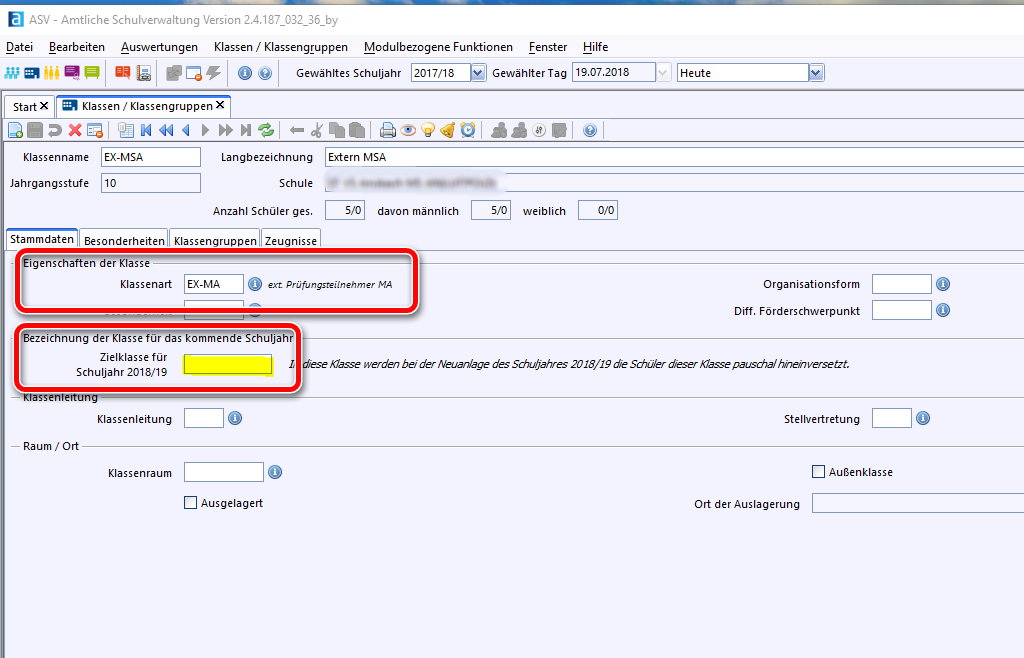Open the Datei menu
This screenshot has height=658, width=1024.
point(19,47)
